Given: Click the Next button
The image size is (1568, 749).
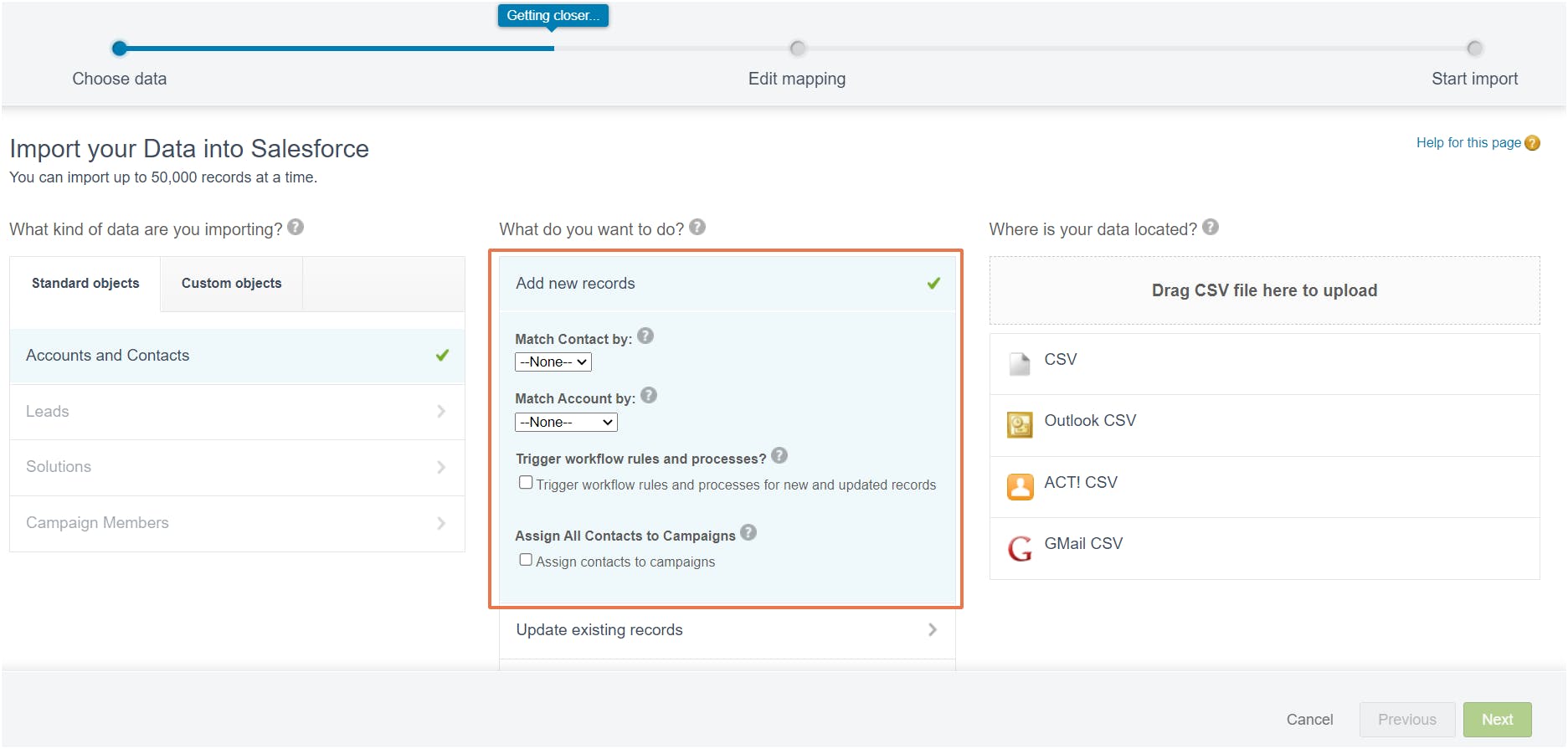Looking at the screenshot, I should (x=1498, y=720).
